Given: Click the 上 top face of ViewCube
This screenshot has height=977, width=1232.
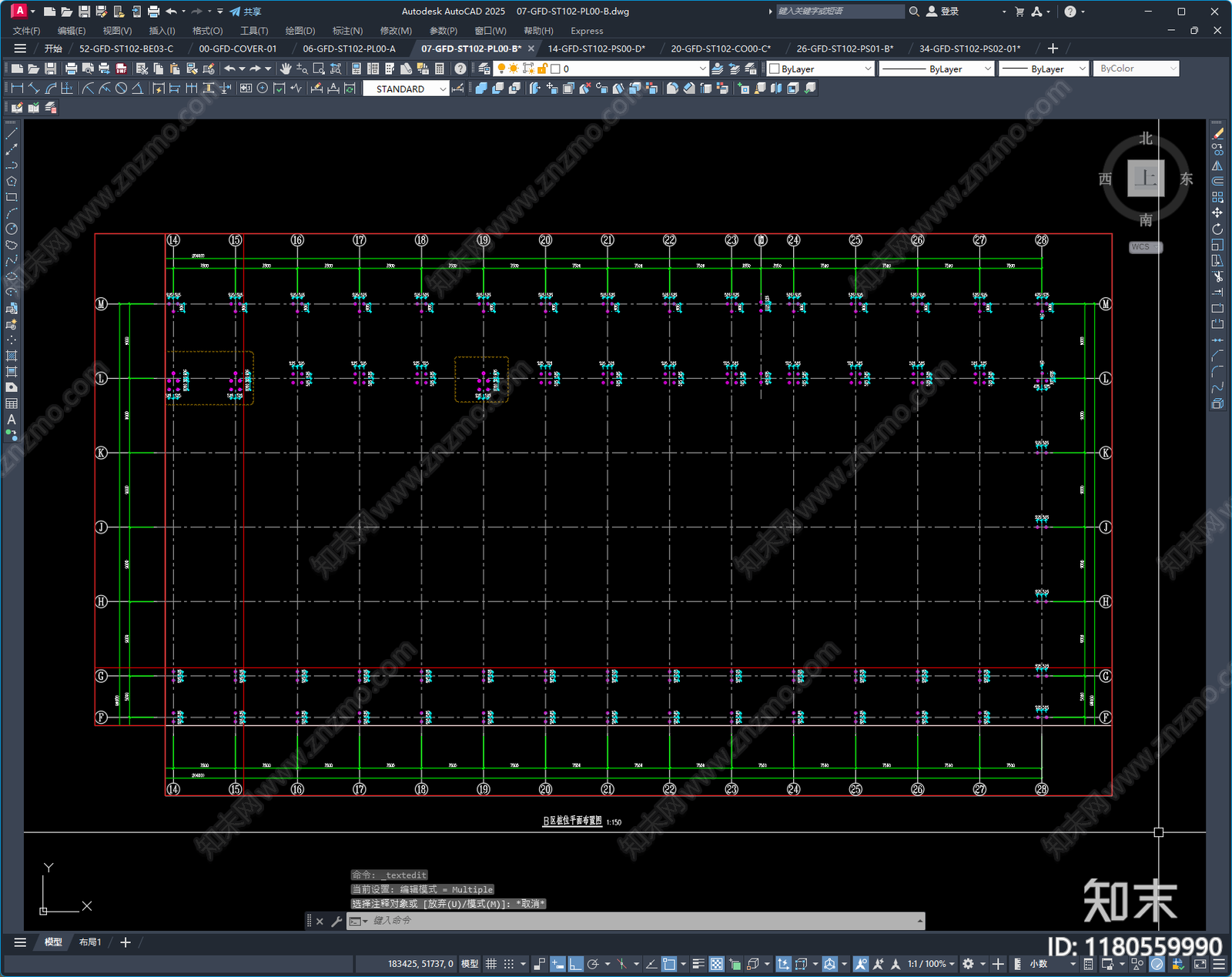Looking at the screenshot, I should [1146, 179].
